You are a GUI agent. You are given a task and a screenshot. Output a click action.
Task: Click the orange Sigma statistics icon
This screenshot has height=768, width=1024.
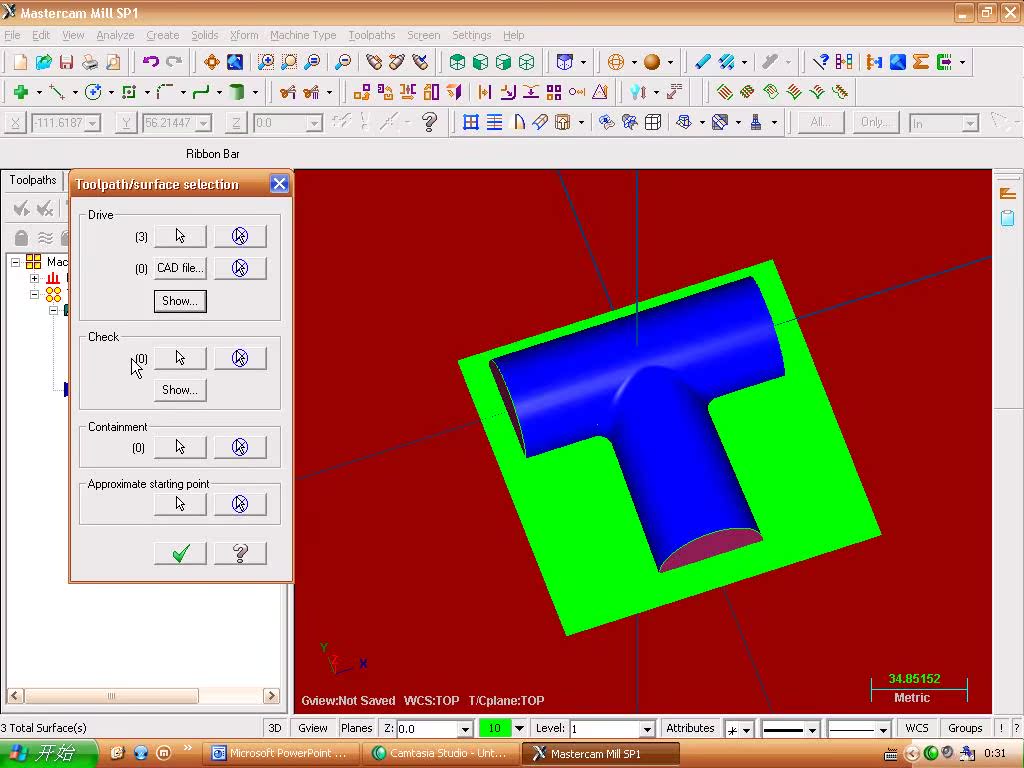[x=921, y=62]
